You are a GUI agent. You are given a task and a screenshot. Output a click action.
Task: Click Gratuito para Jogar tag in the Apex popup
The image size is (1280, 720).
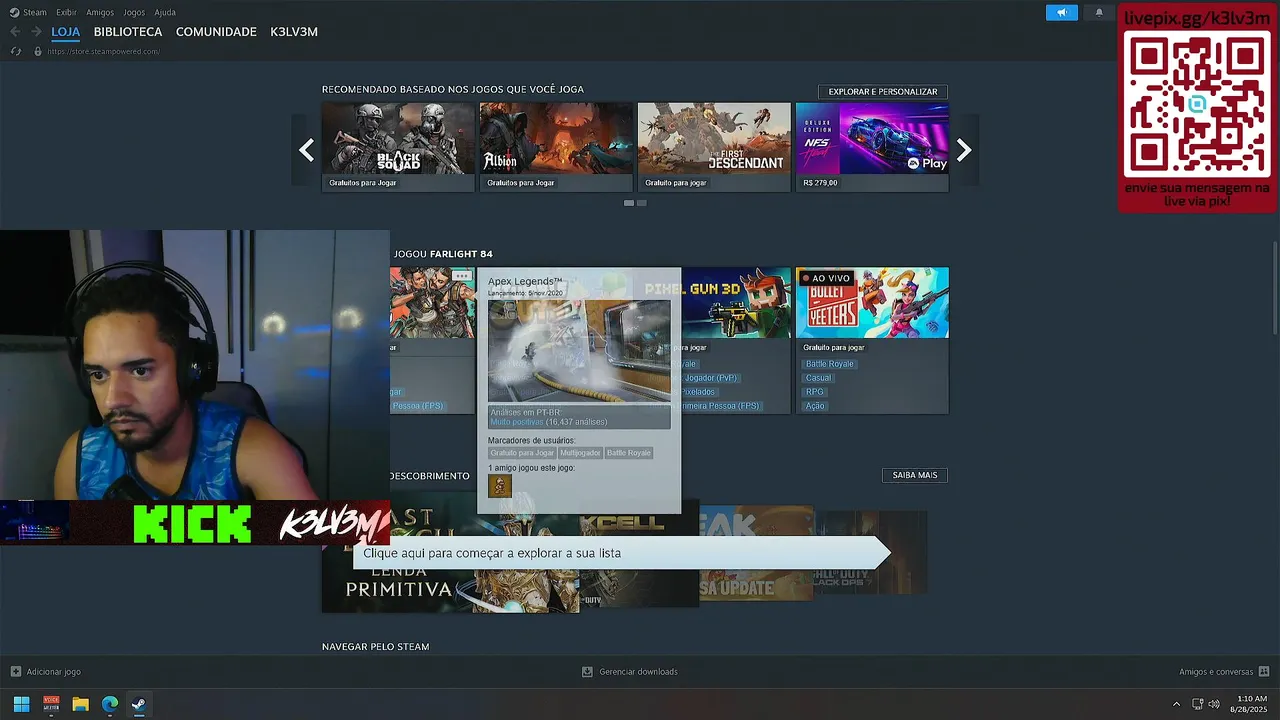(522, 453)
